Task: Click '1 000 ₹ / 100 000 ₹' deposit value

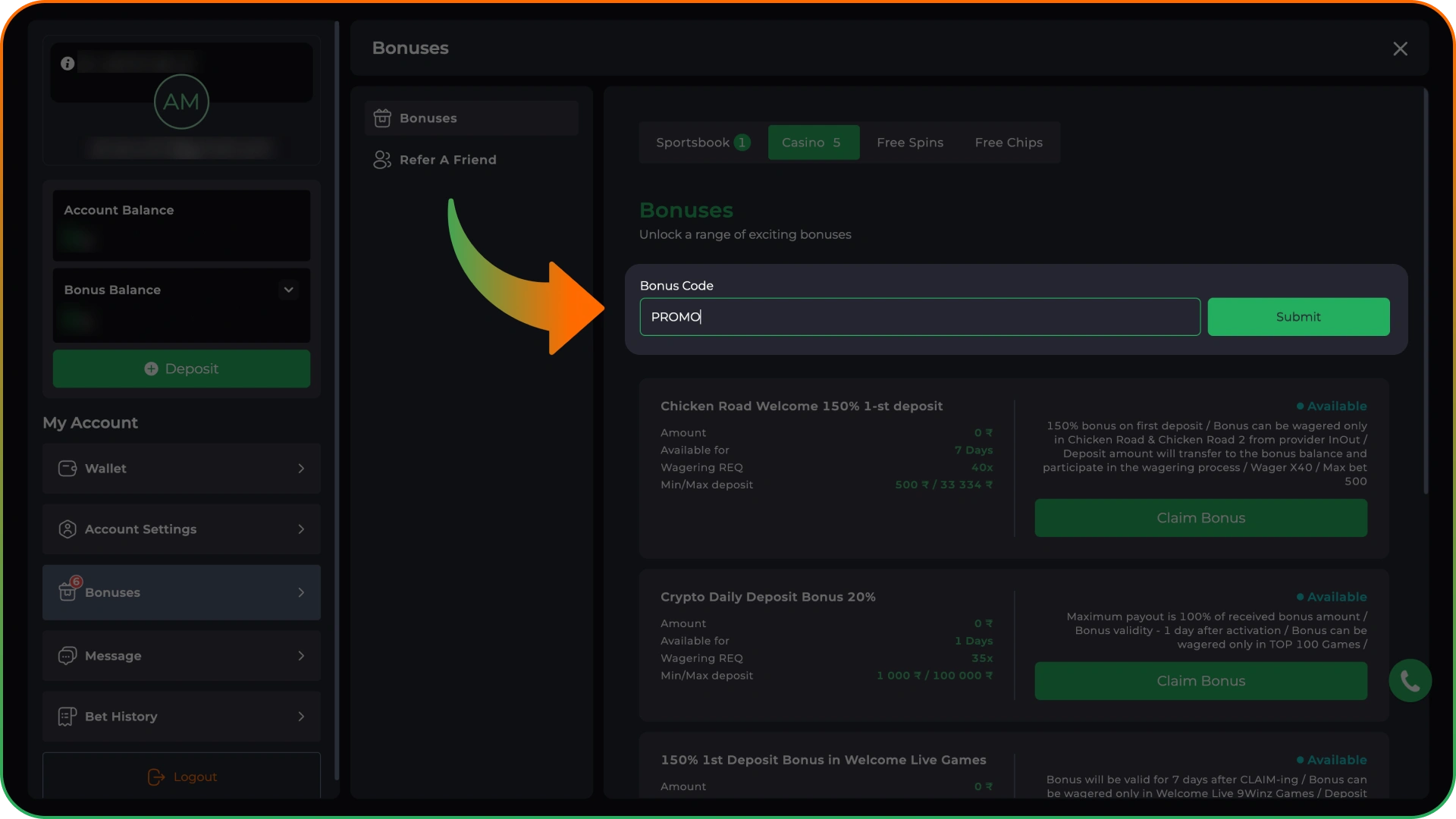Action: 934,676
